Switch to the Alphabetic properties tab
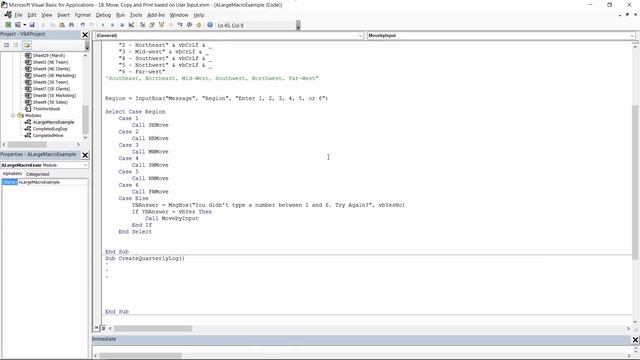Viewport: 640px width, 360px height. (x=13, y=174)
